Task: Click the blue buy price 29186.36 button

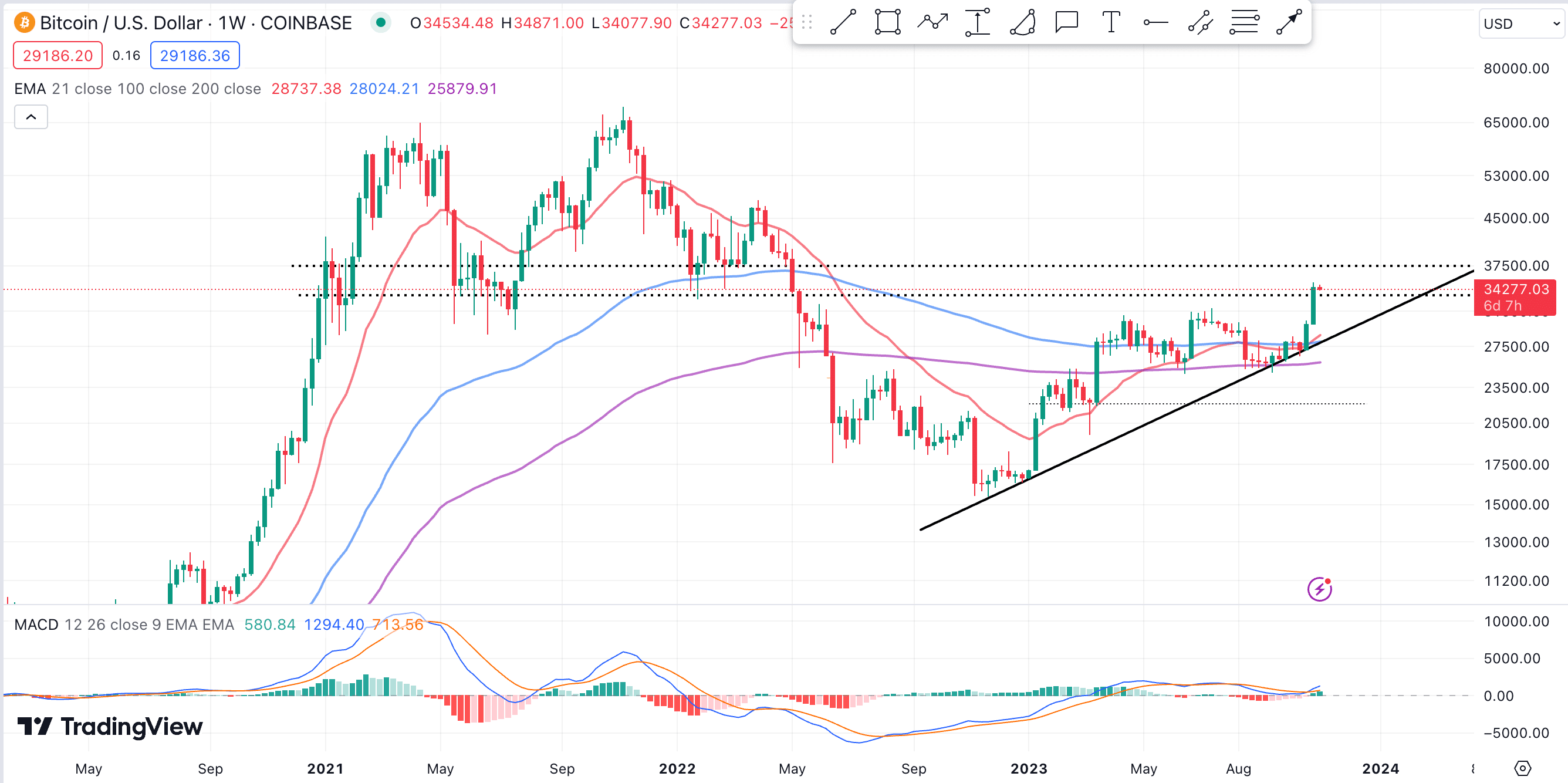Action: tap(195, 55)
